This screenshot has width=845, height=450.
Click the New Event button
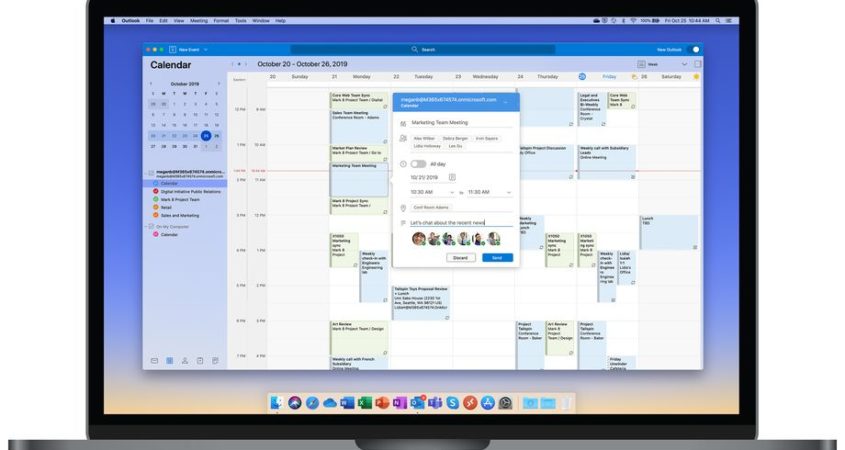[x=185, y=49]
